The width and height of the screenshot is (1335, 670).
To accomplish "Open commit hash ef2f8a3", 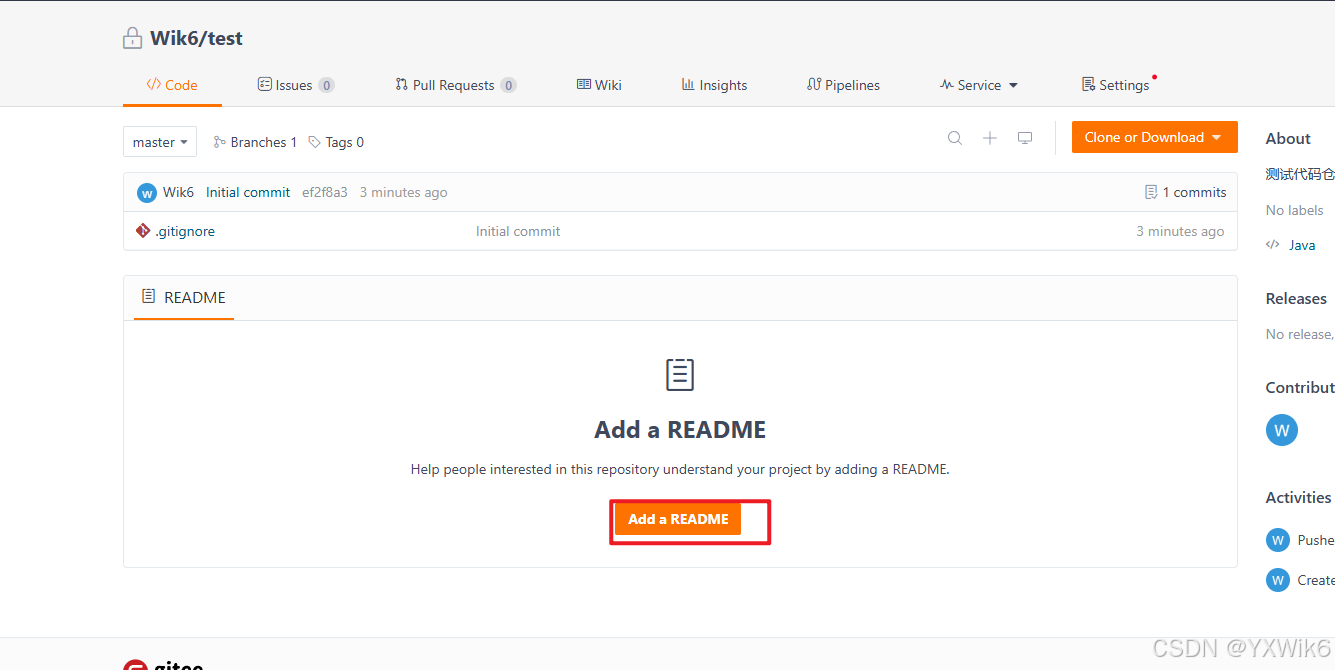I will click(x=325, y=192).
